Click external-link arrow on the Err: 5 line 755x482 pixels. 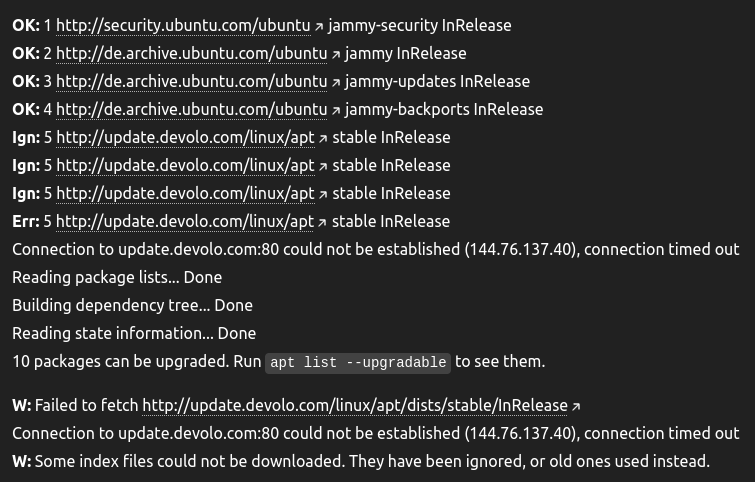click(x=322, y=222)
